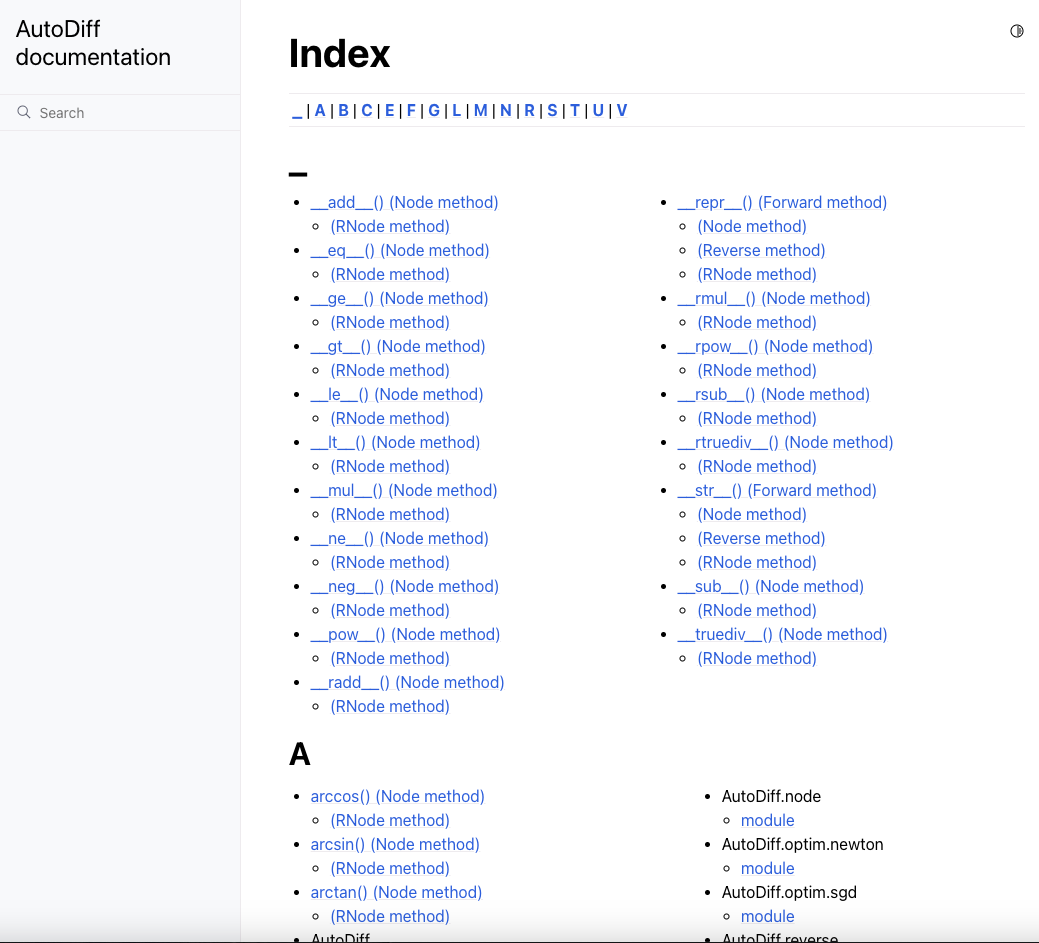Open the AutoDiff.optim.newton module link

coord(767,869)
